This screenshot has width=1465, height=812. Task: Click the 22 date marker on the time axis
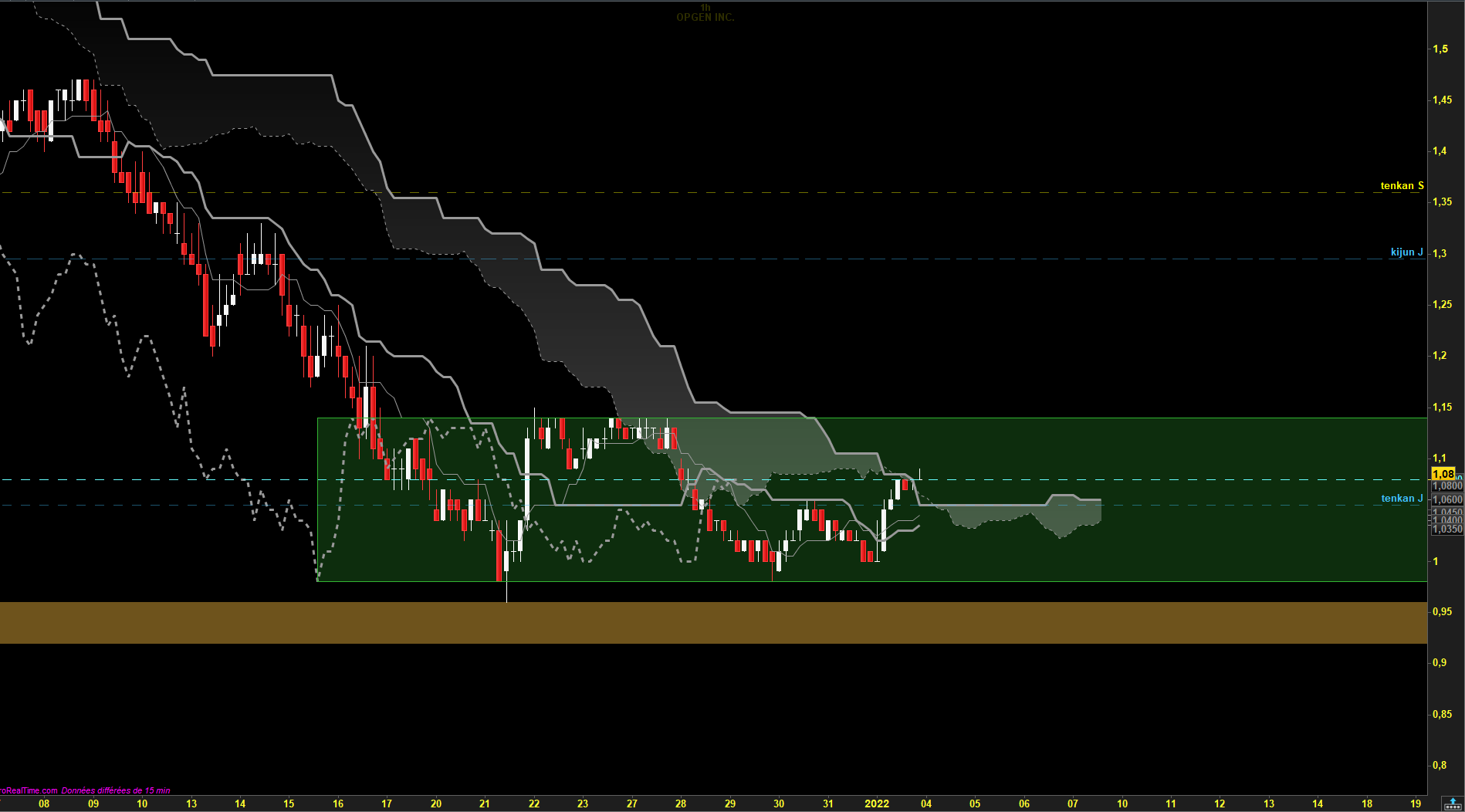pyautogui.click(x=534, y=804)
